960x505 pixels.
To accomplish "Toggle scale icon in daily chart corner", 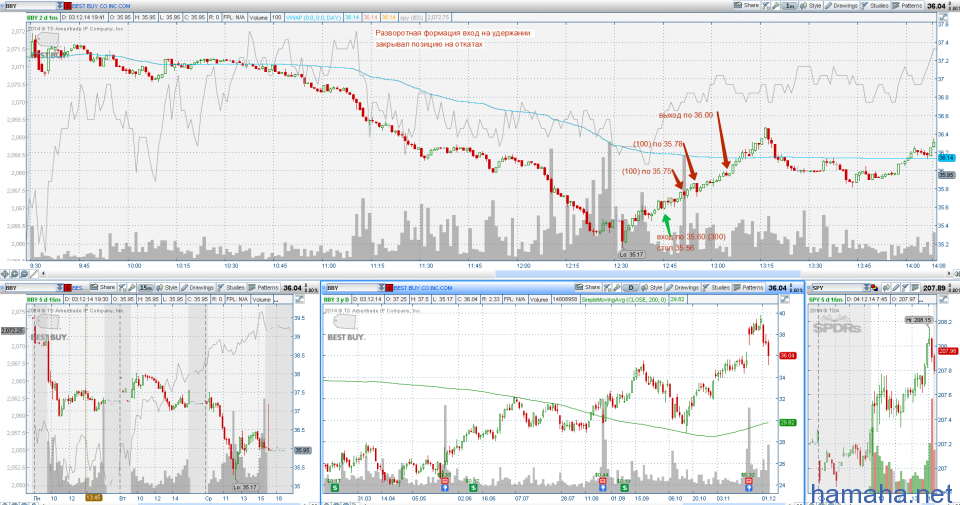I will pyautogui.click(x=784, y=299).
